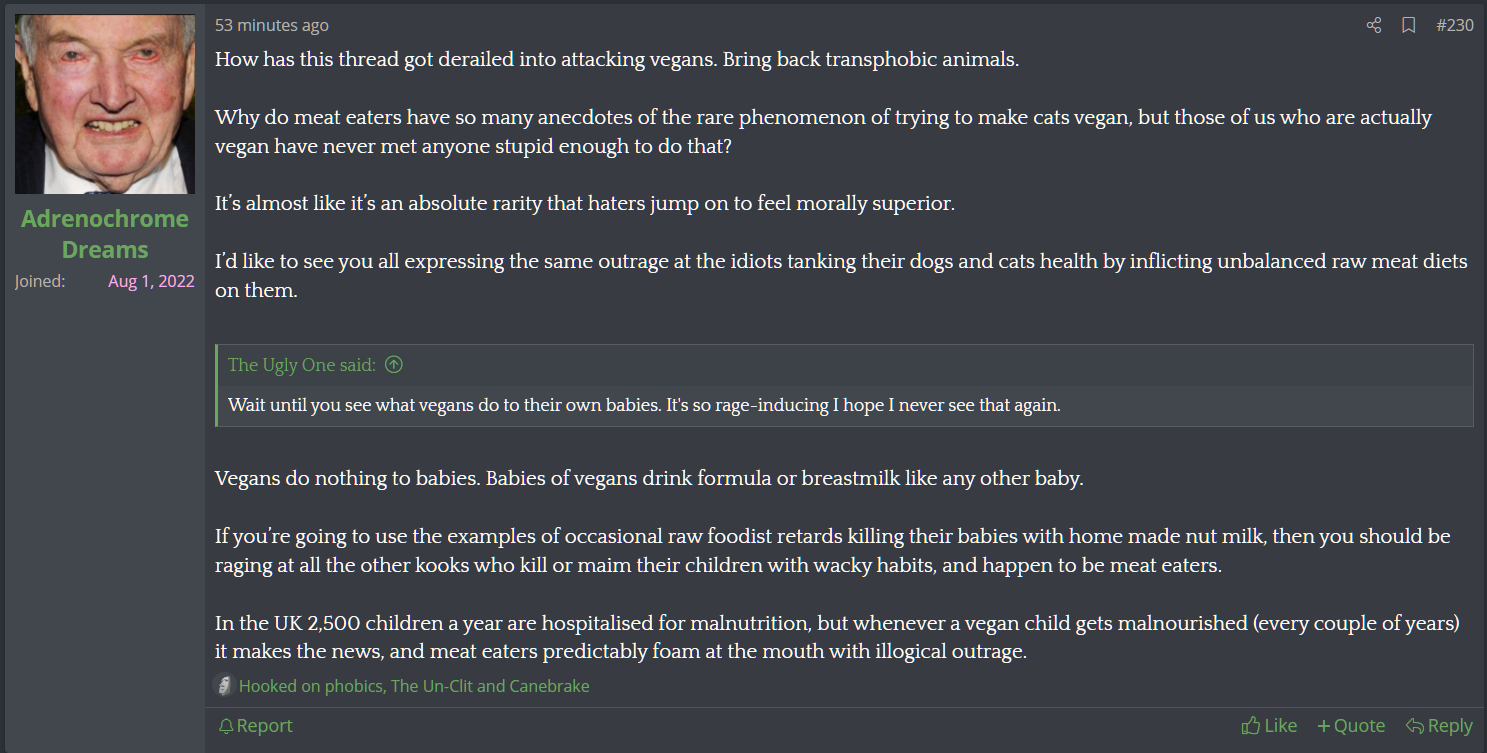
Task: Bookmark this post with the bookmark icon
Action: (x=1408, y=25)
